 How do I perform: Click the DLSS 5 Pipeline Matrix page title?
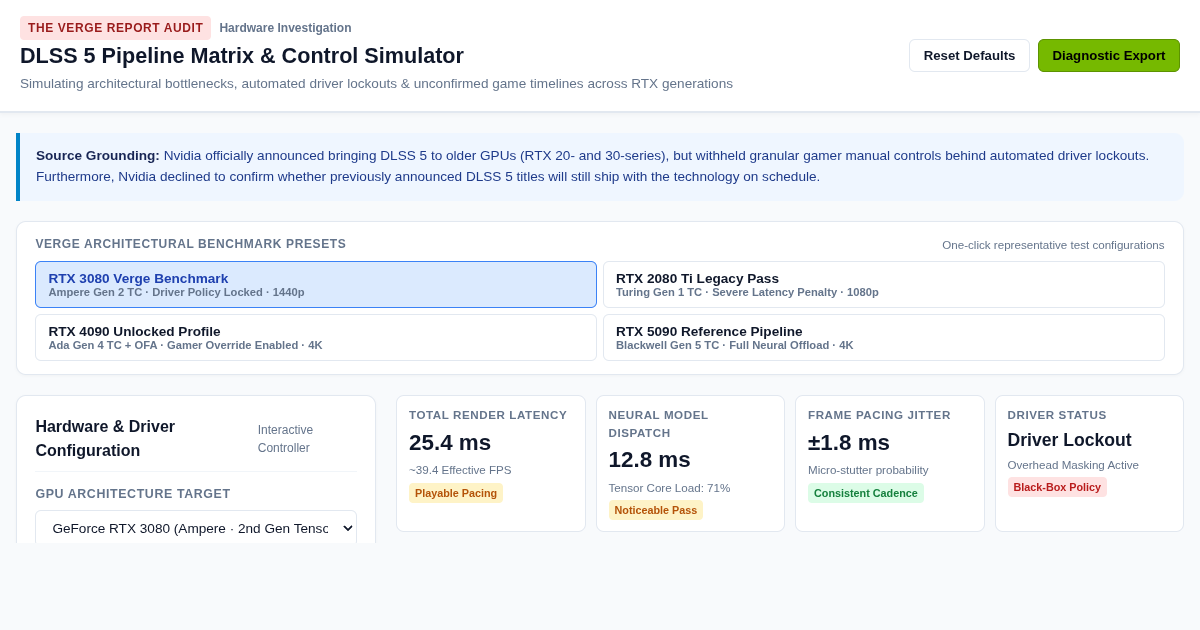pyautogui.click(x=242, y=56)
